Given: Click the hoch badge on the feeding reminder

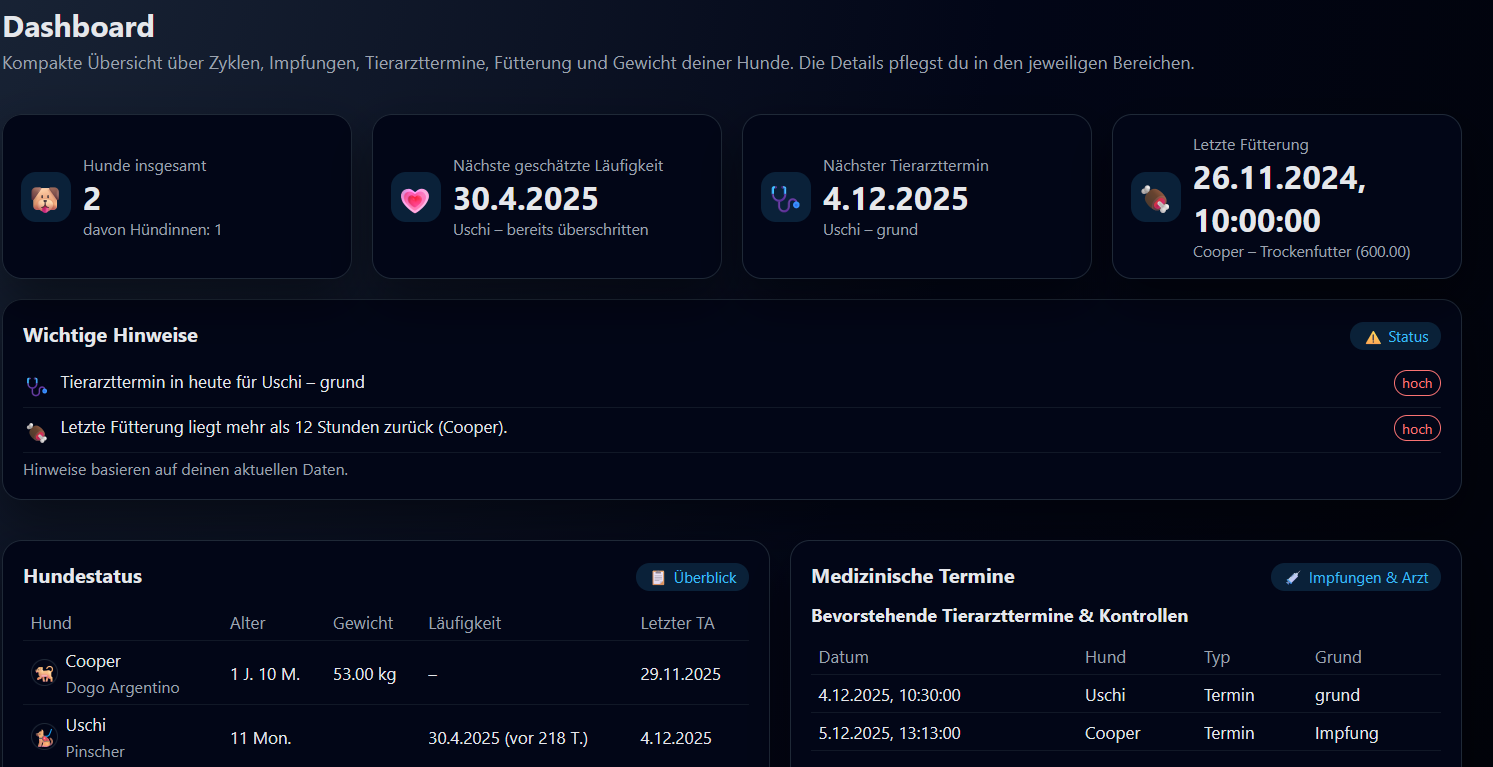Looking at the screenshot, I should click(x=1417, y=428).
